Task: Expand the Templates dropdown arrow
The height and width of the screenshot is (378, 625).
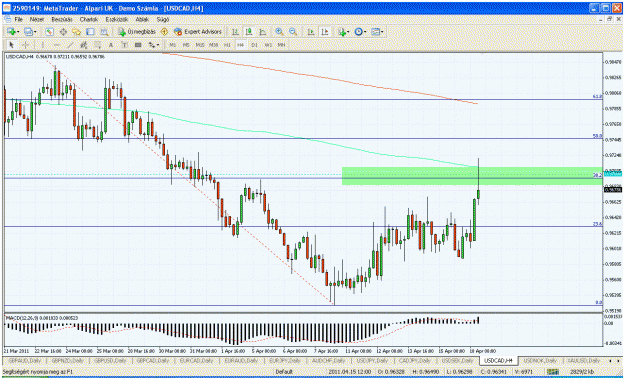Action: (382, 32)
